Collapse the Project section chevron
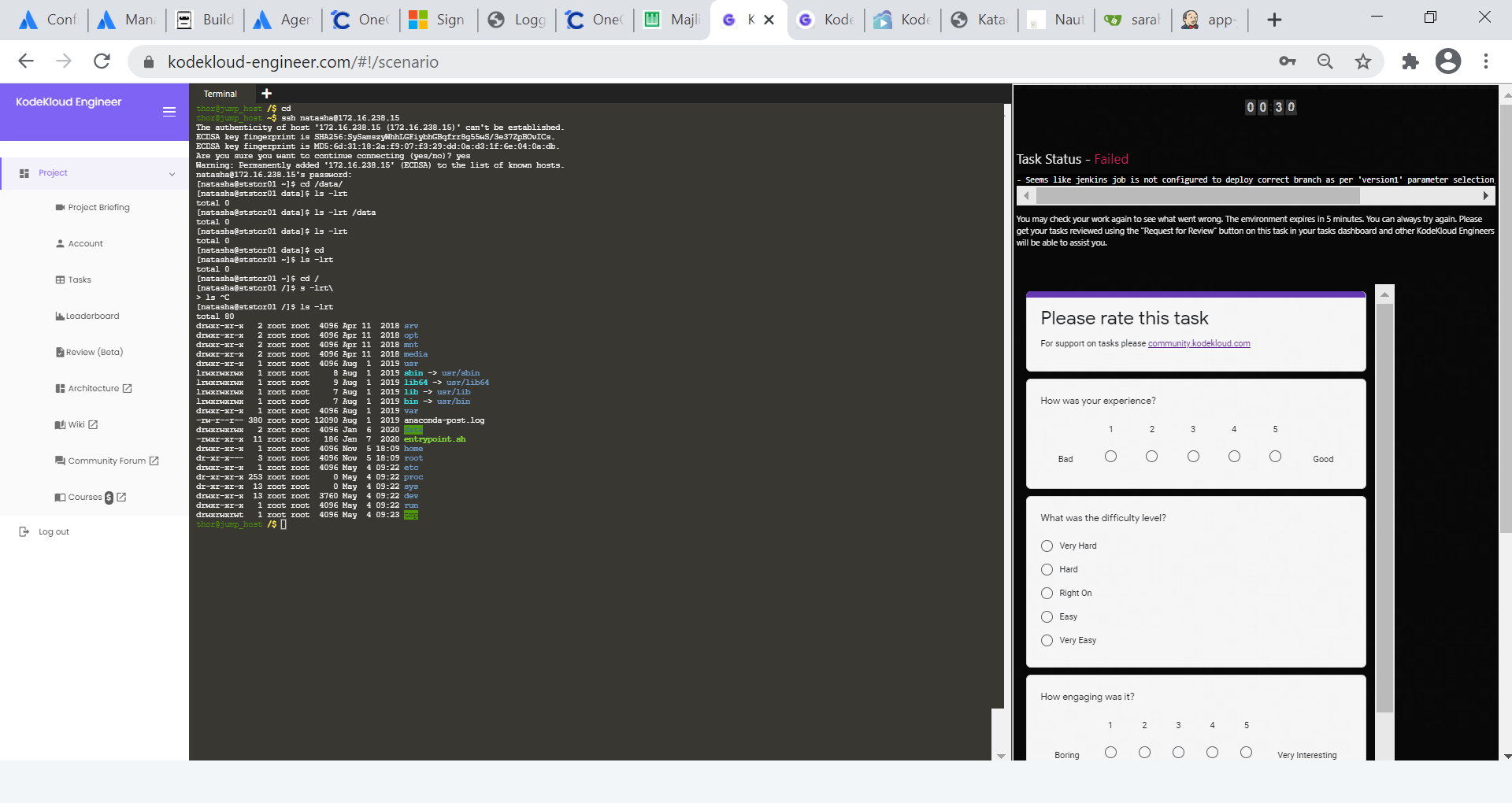The width and height of the screenshot is (1512, 803). pos(172,174)
